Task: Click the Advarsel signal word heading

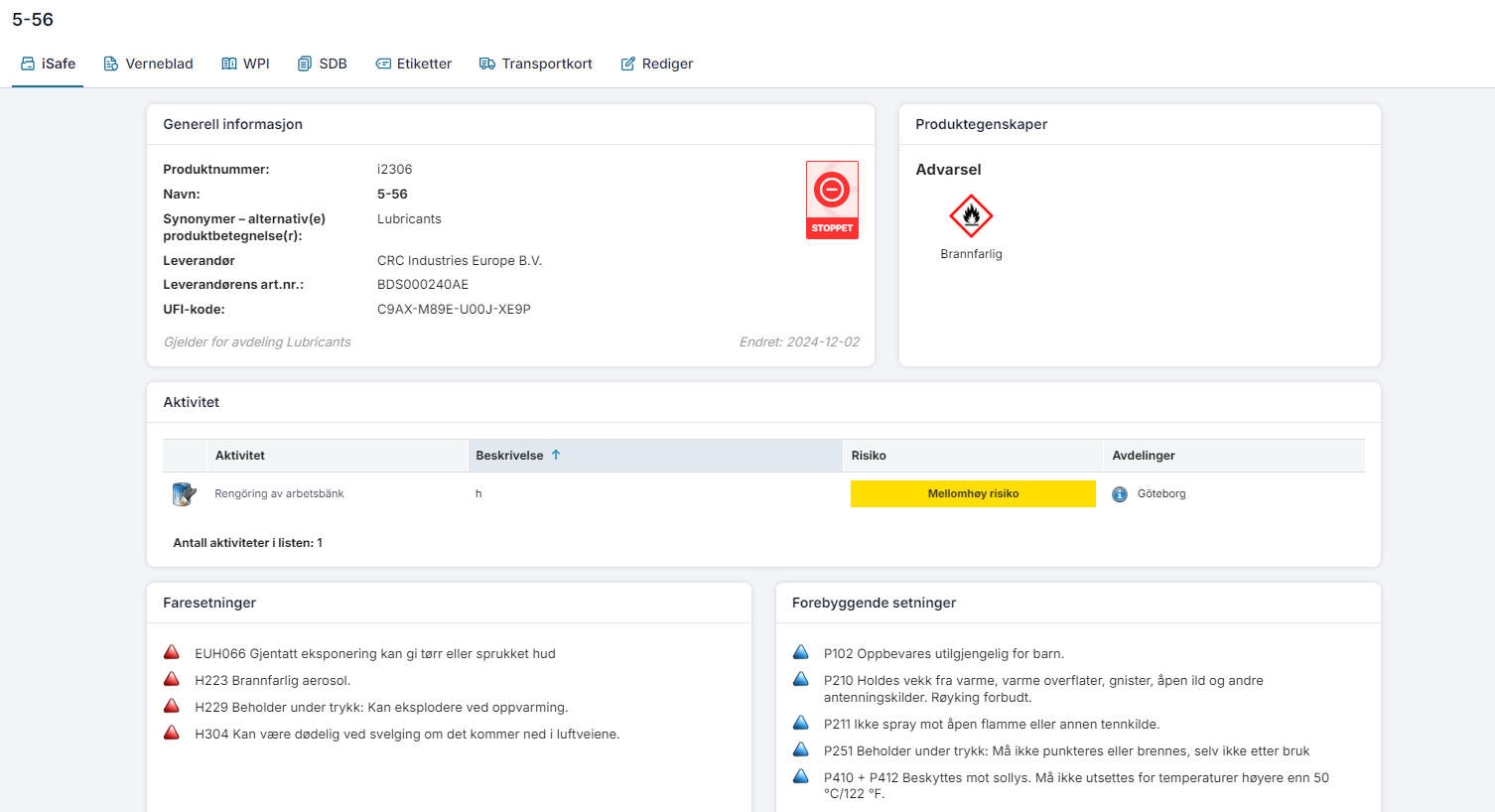Action: click(948, 170)
